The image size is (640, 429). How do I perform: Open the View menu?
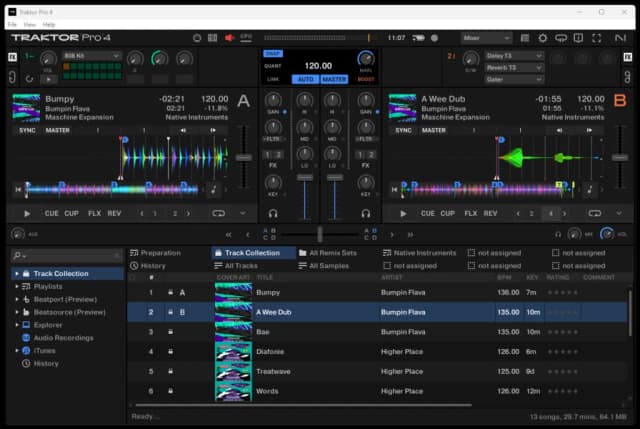(29, 24)
